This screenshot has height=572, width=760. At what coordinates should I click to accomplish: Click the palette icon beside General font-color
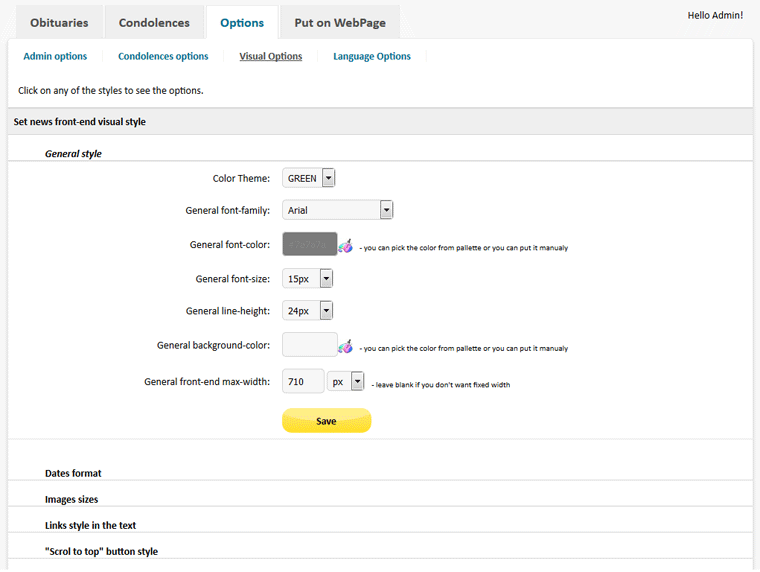coord(346,245)
